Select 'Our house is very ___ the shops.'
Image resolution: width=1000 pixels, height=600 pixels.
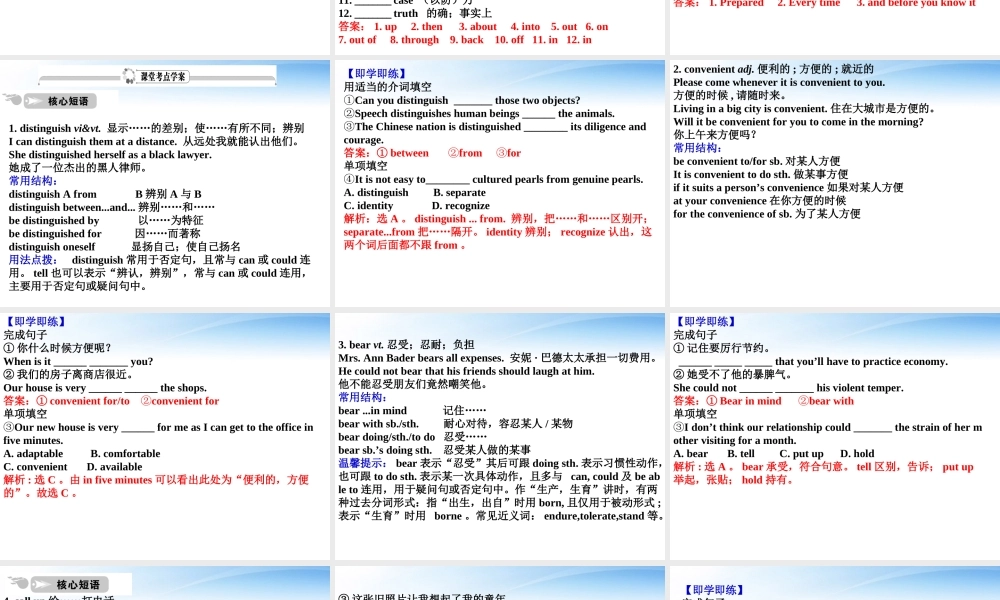tap(105, 388)
